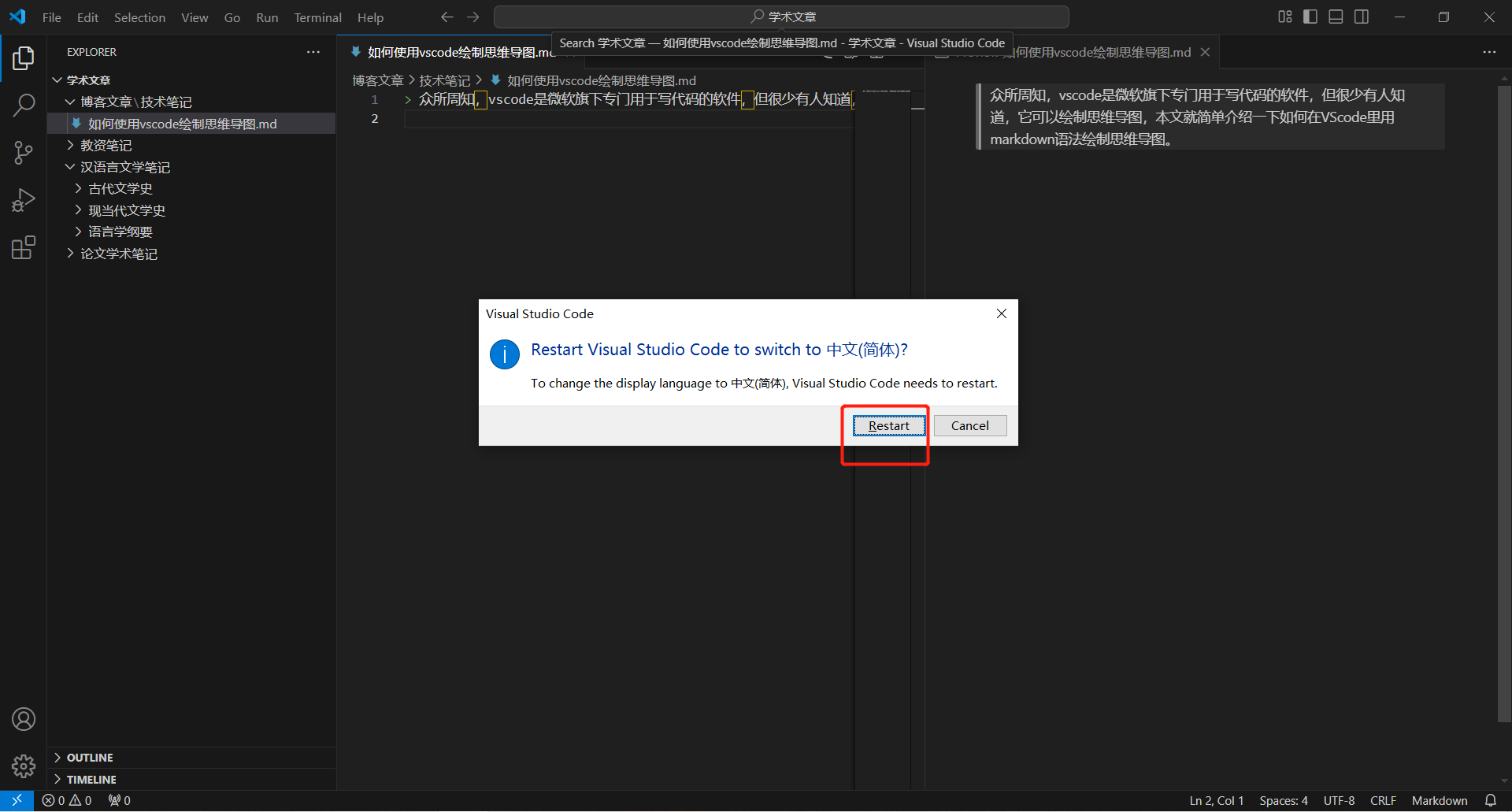The image size is (1512, 812).
Task: Open the Accounts menu icon
Action: click(24, 719)
